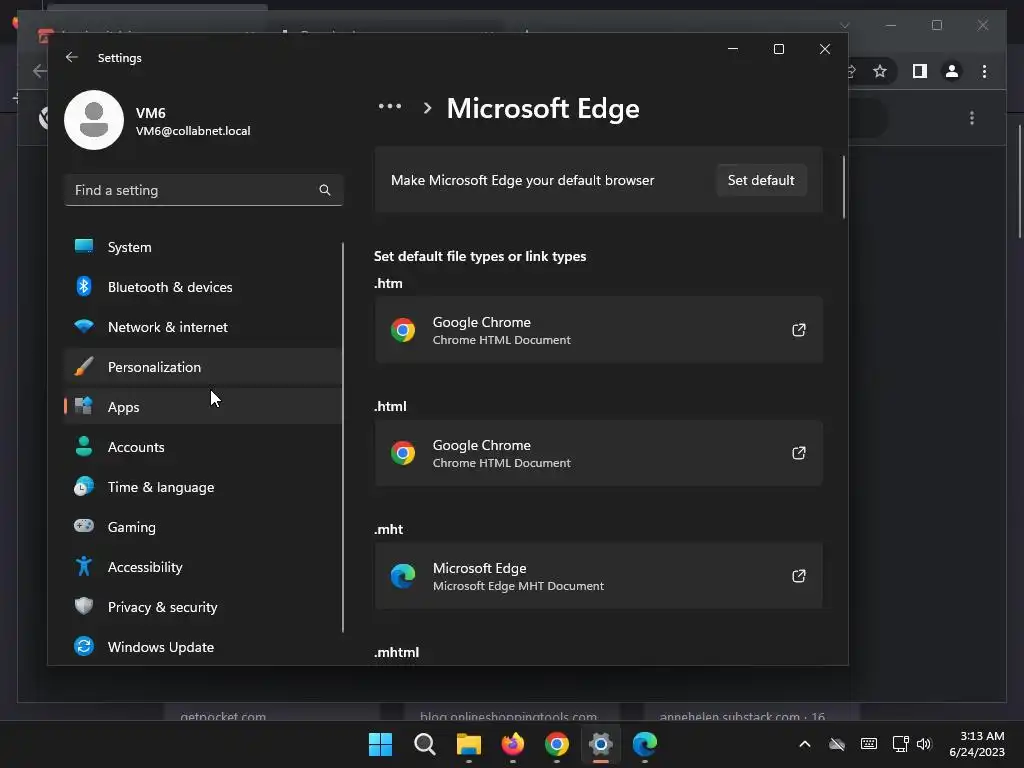
Task: Click the Privacy shield icon
Action: pyautogui.click(x=84, y=606)
